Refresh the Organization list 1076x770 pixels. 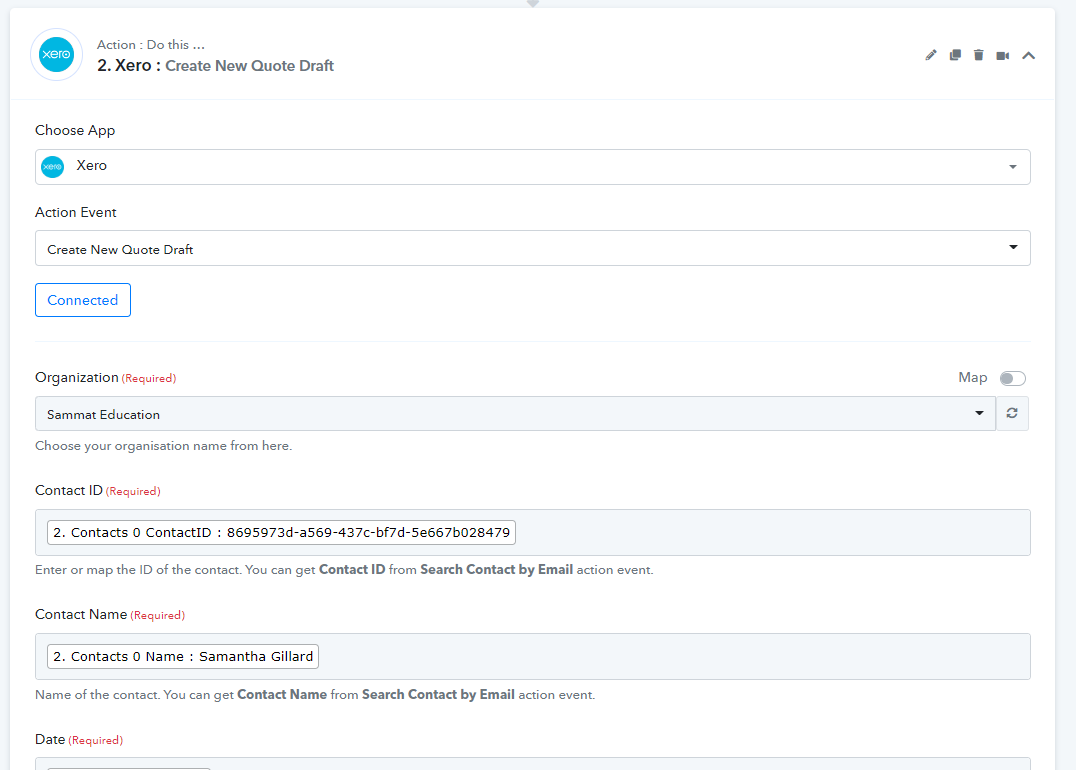click(1012, 413)
